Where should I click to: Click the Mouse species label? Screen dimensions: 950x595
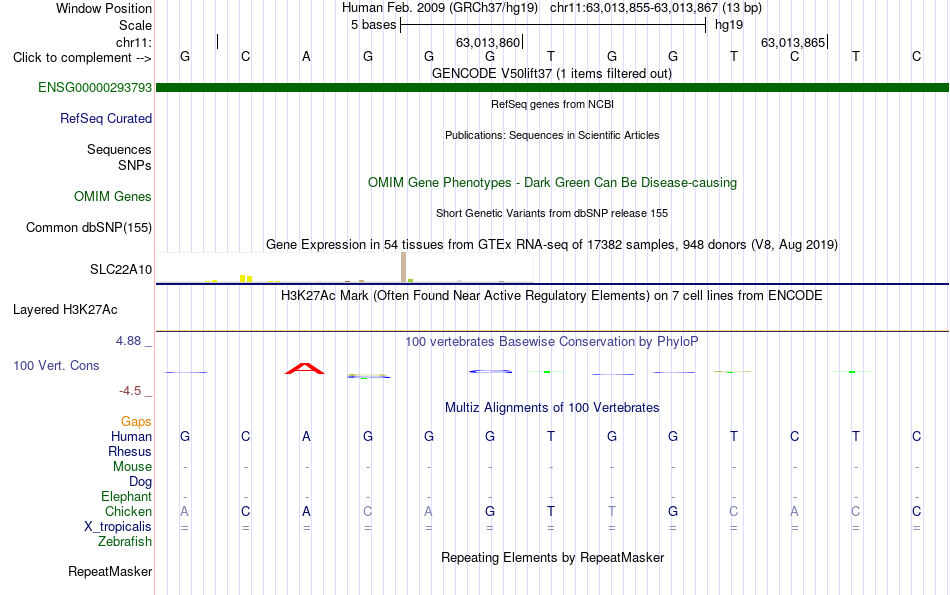point(132,467)
